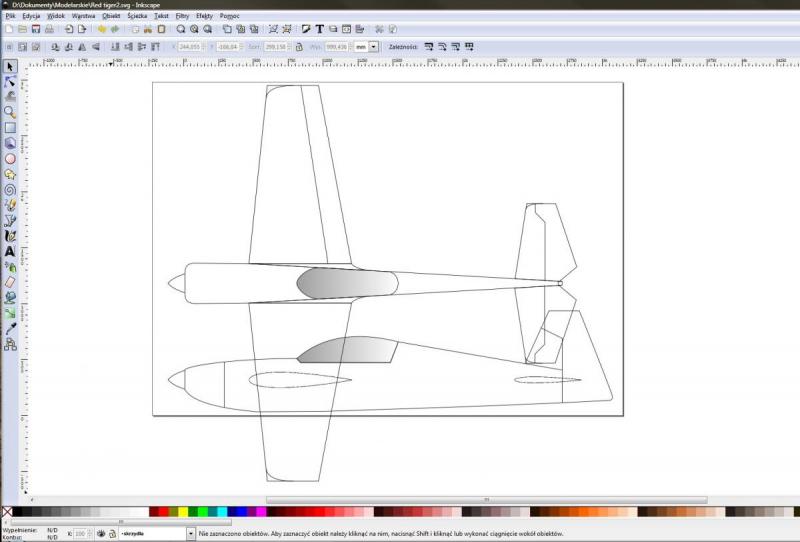This screenshot has height=542, width=800.
Task: Toggle current layer visibility eye icon
Action: (x=100, y=534)
